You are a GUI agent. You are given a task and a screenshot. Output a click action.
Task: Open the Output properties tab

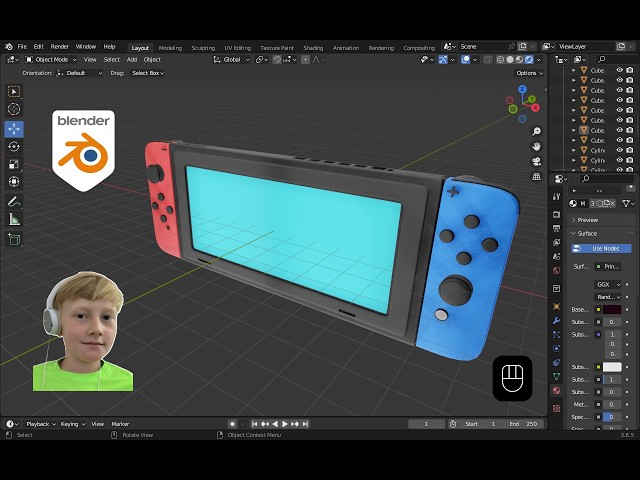coord(556,228)
